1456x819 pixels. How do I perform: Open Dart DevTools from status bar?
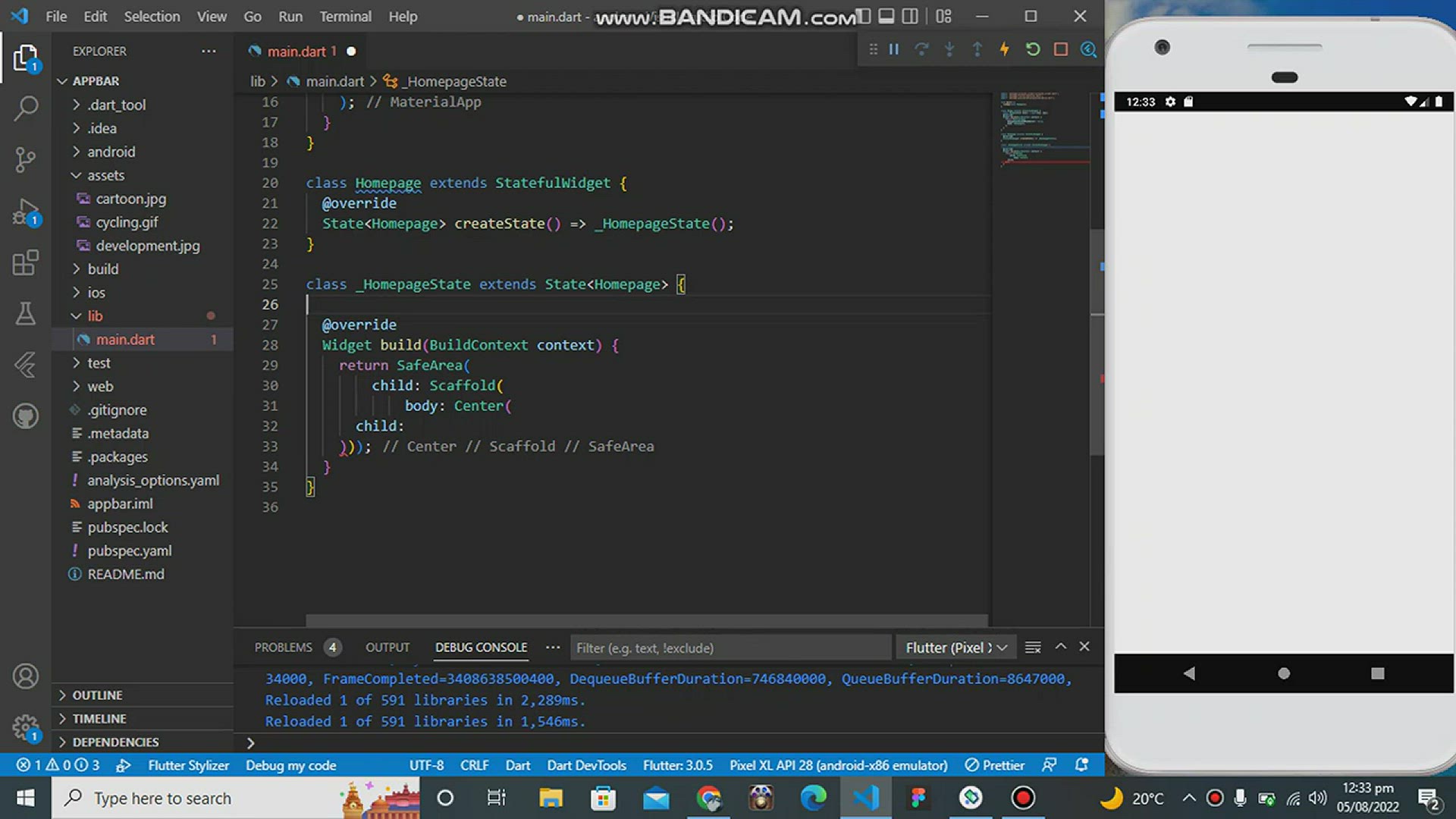point(586,765)
